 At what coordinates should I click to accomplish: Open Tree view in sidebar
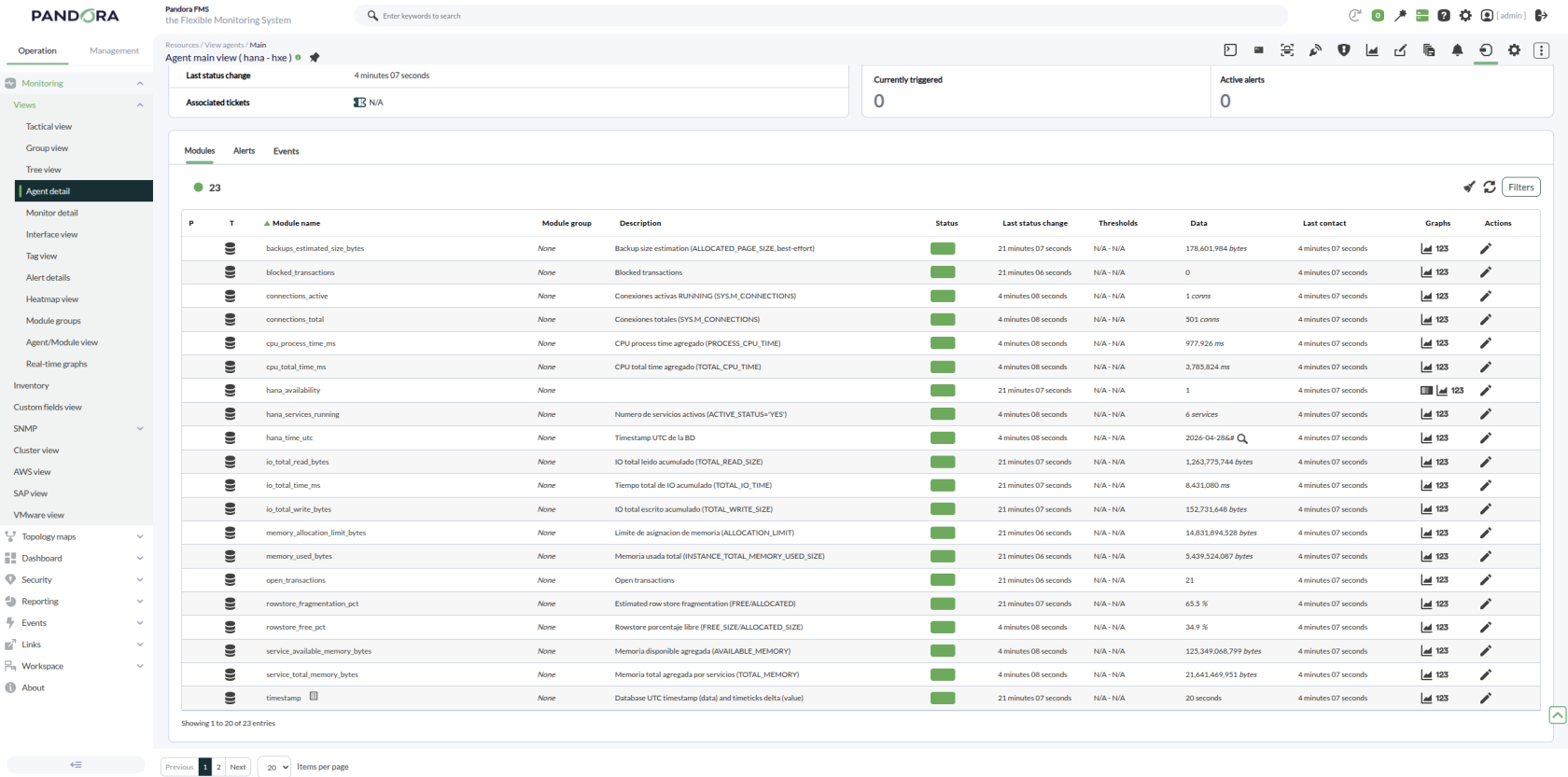pyautogui.click(x=44, y=170)
